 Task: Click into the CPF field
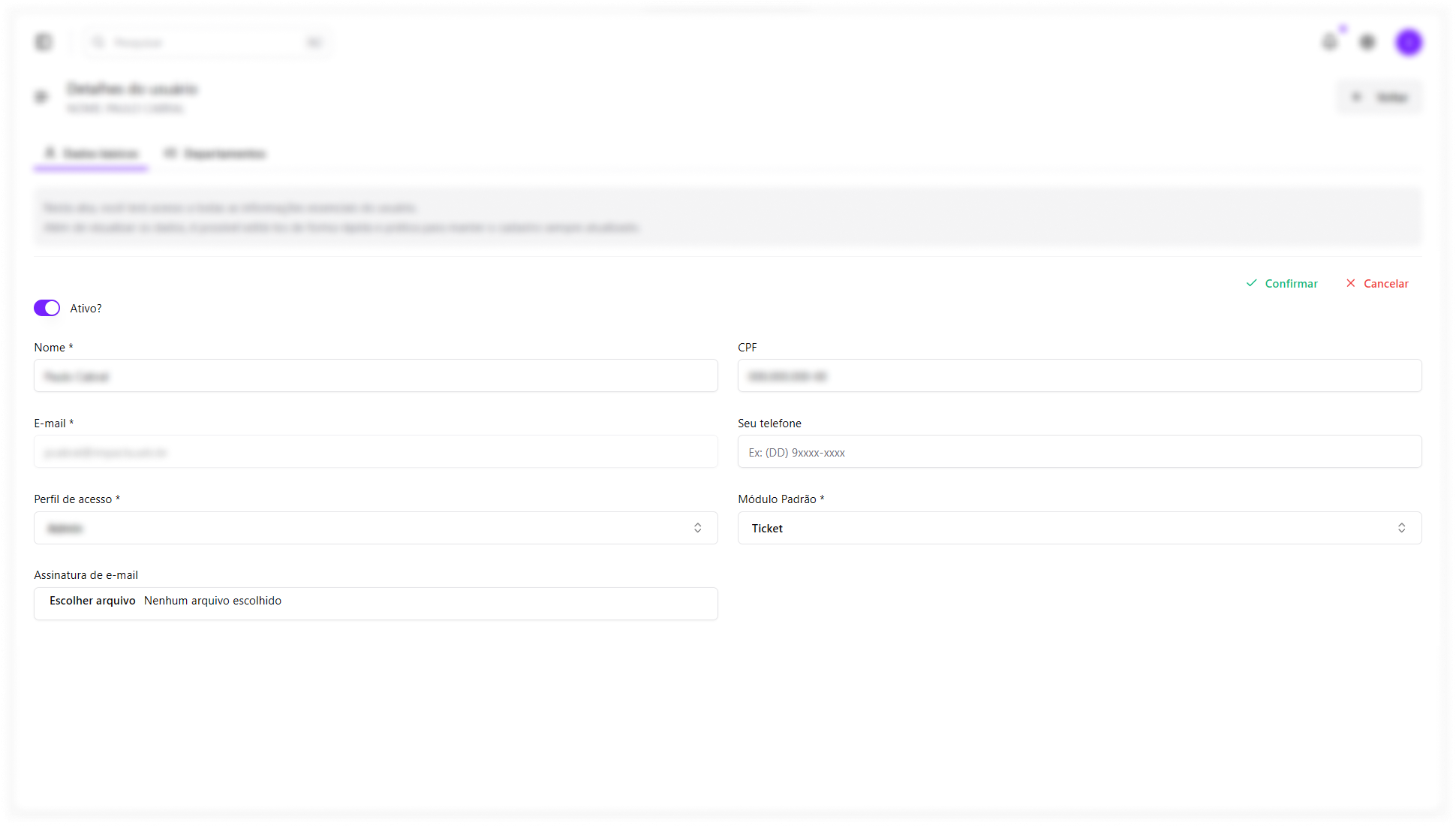[1079, 375]
